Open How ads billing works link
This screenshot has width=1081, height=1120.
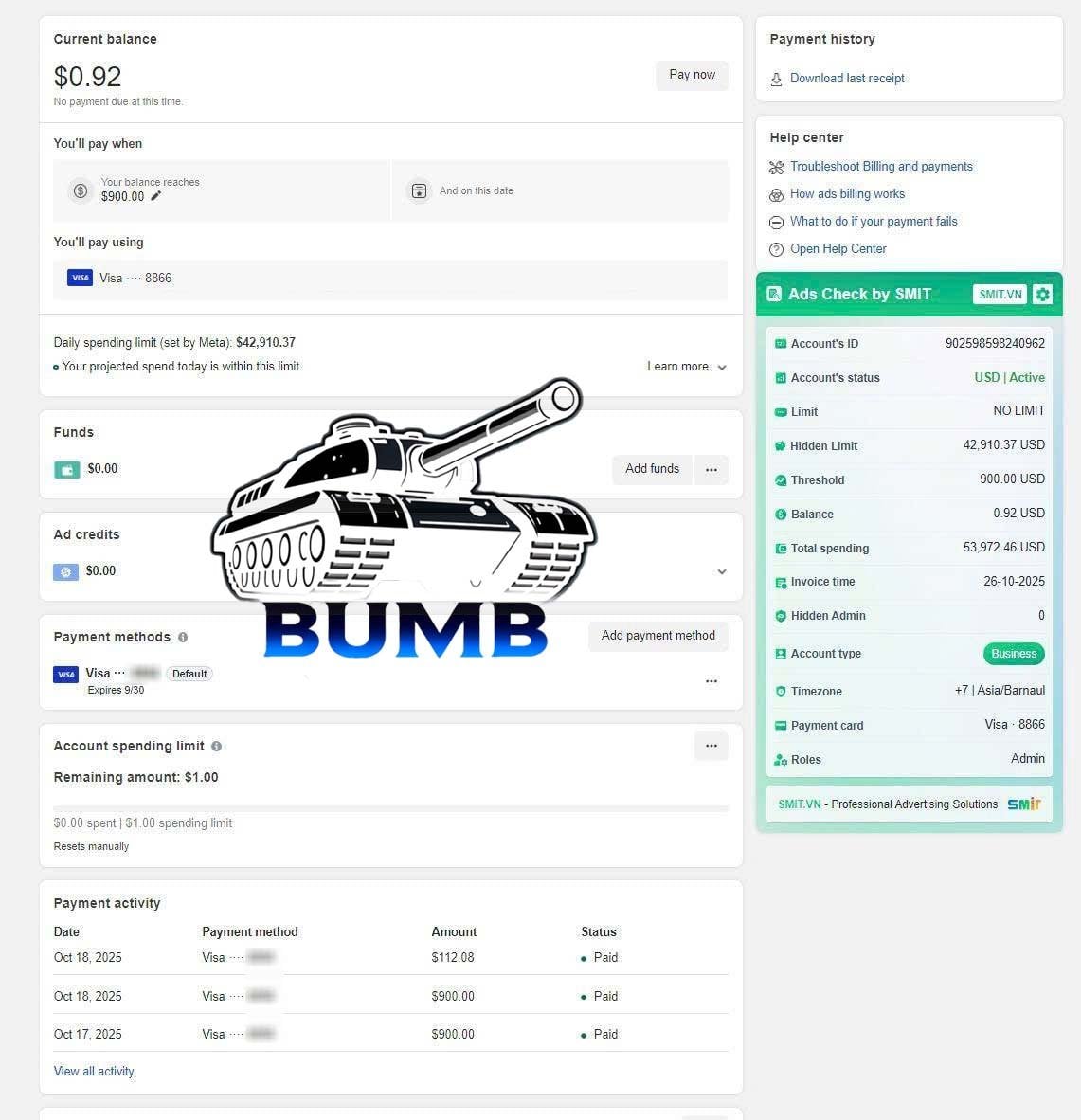click(x=847, y=193)
